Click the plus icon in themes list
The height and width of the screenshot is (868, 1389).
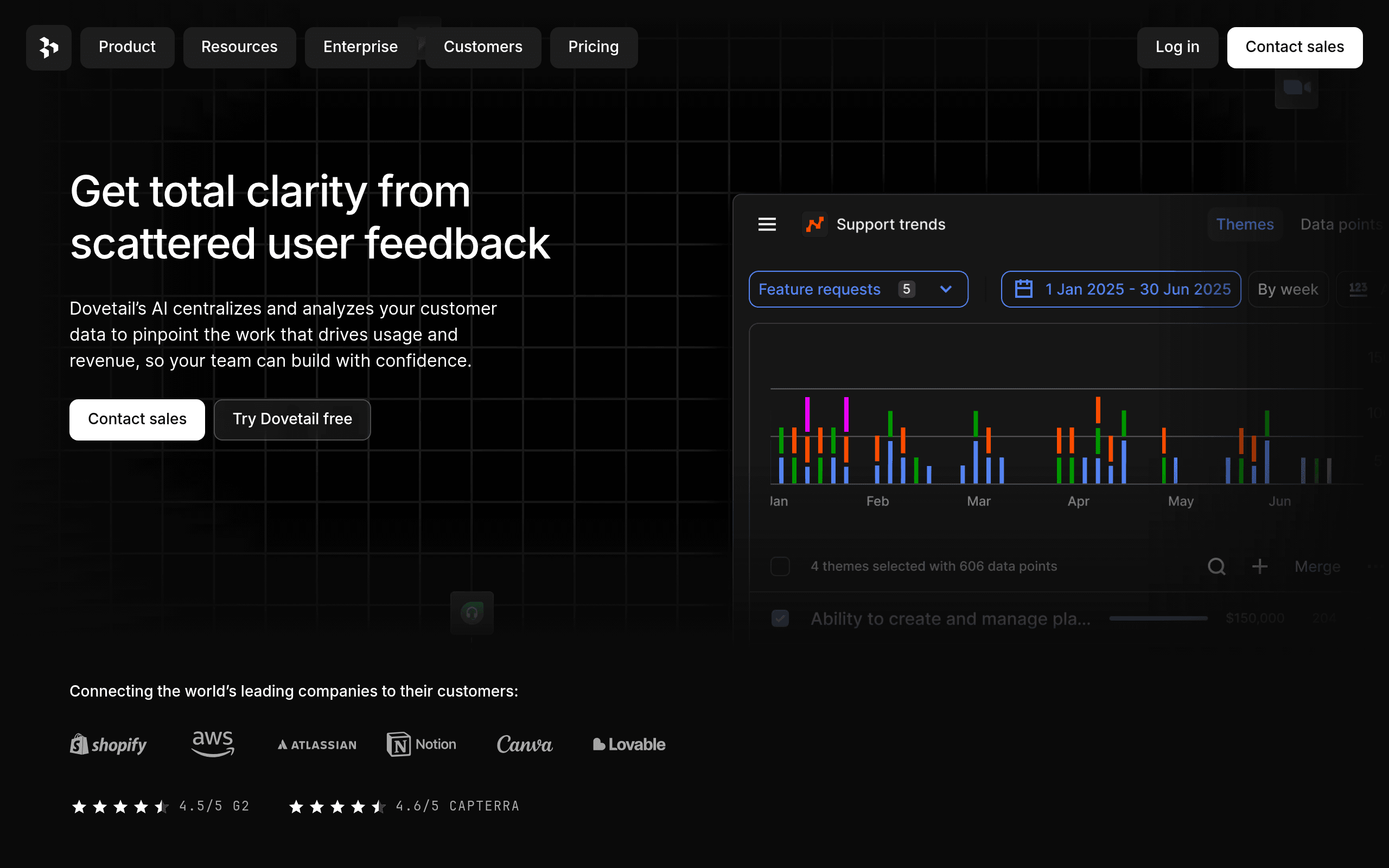[1260, 566]
